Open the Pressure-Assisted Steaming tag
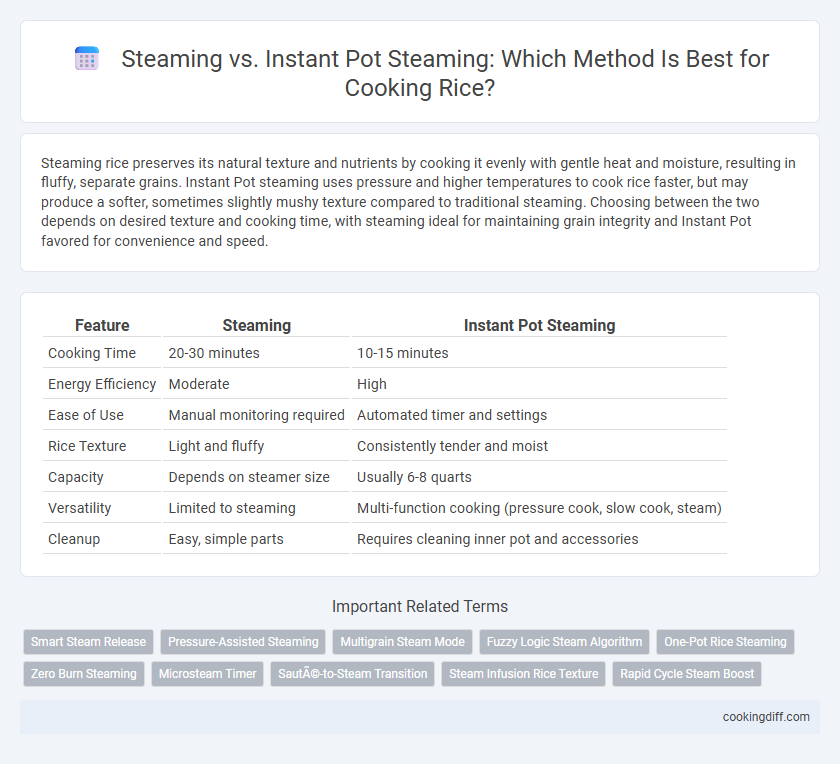The height and width of the screenshot is (764, 840). [243, 642]
